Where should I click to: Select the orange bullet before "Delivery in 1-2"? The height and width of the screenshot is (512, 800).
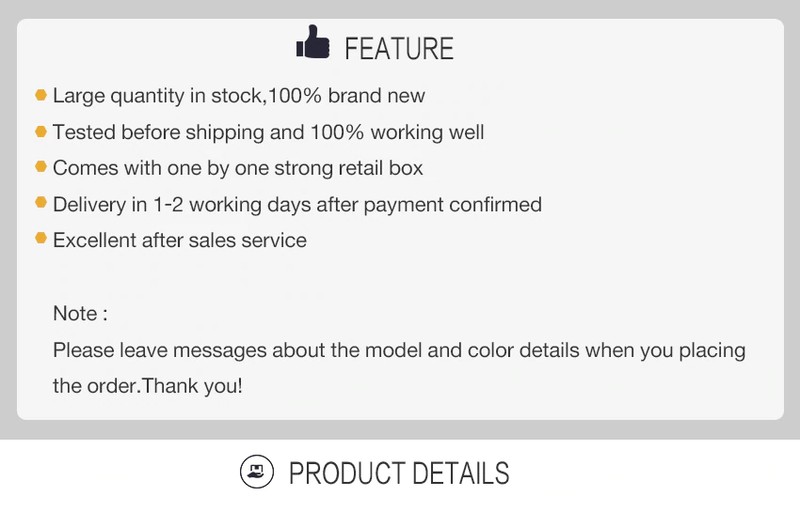(41, 204)
